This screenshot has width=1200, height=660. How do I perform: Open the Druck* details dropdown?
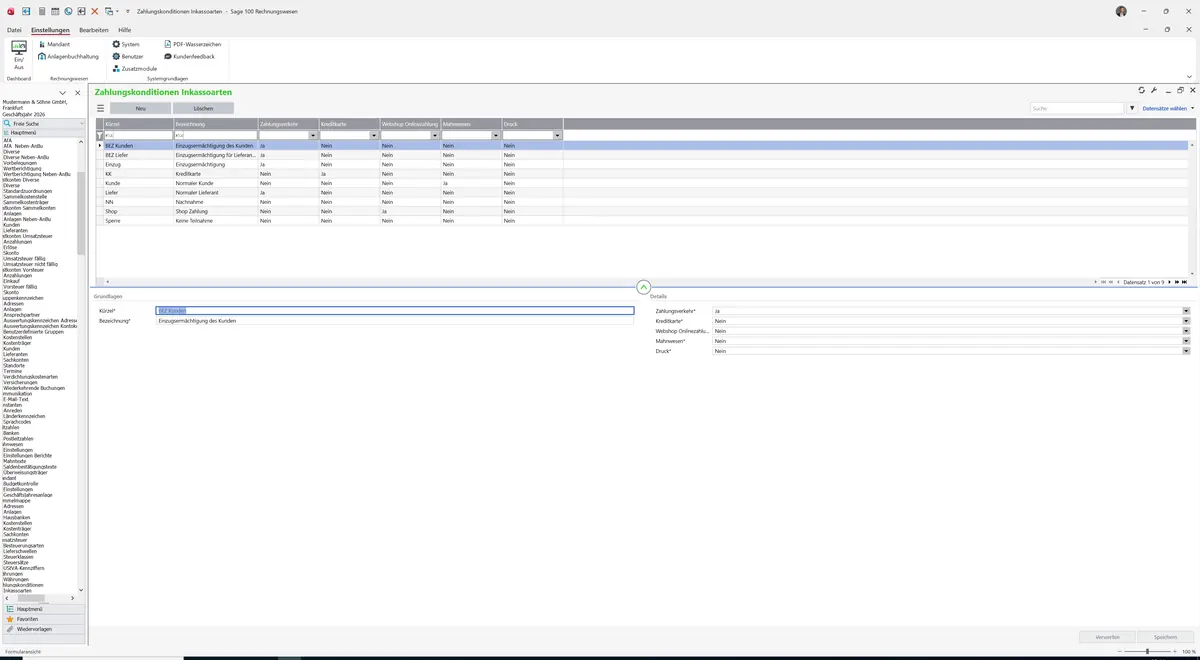tap(1186, 351)
